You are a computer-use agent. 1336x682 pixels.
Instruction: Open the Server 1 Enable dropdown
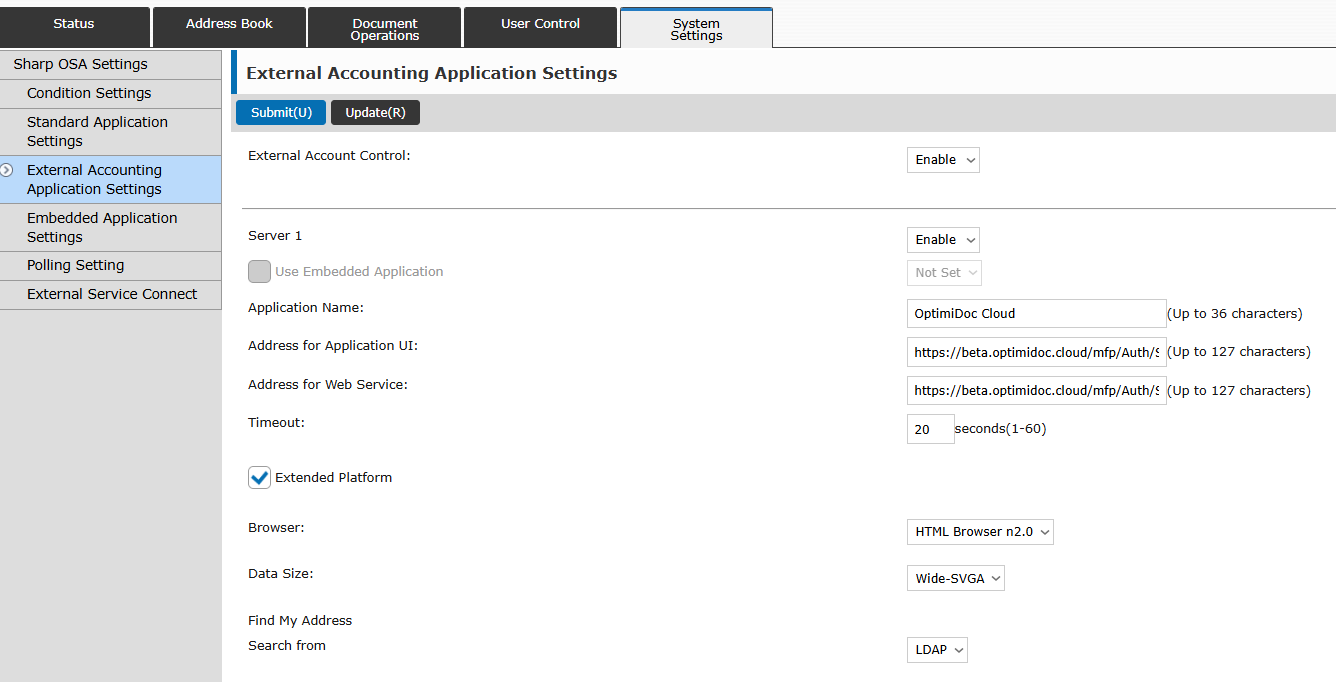(x=943, y=240)
